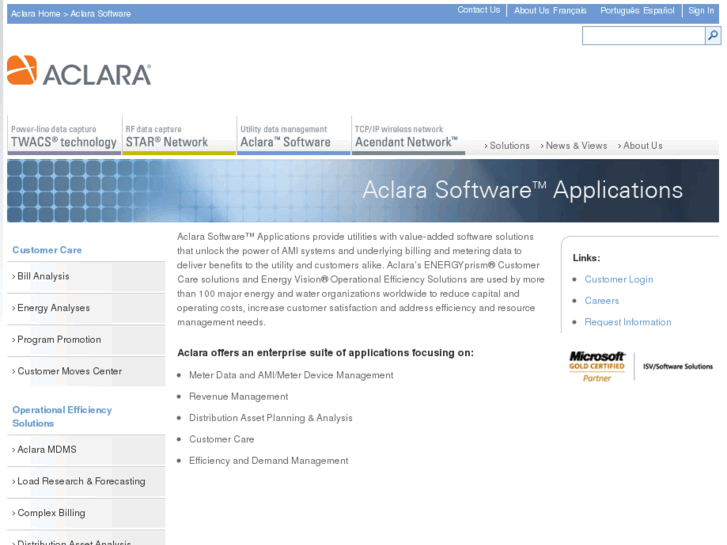Open Customer Moves Center in sidebar
The height and width of the screenshot is (545, 727).
click(x=86, y=371)
